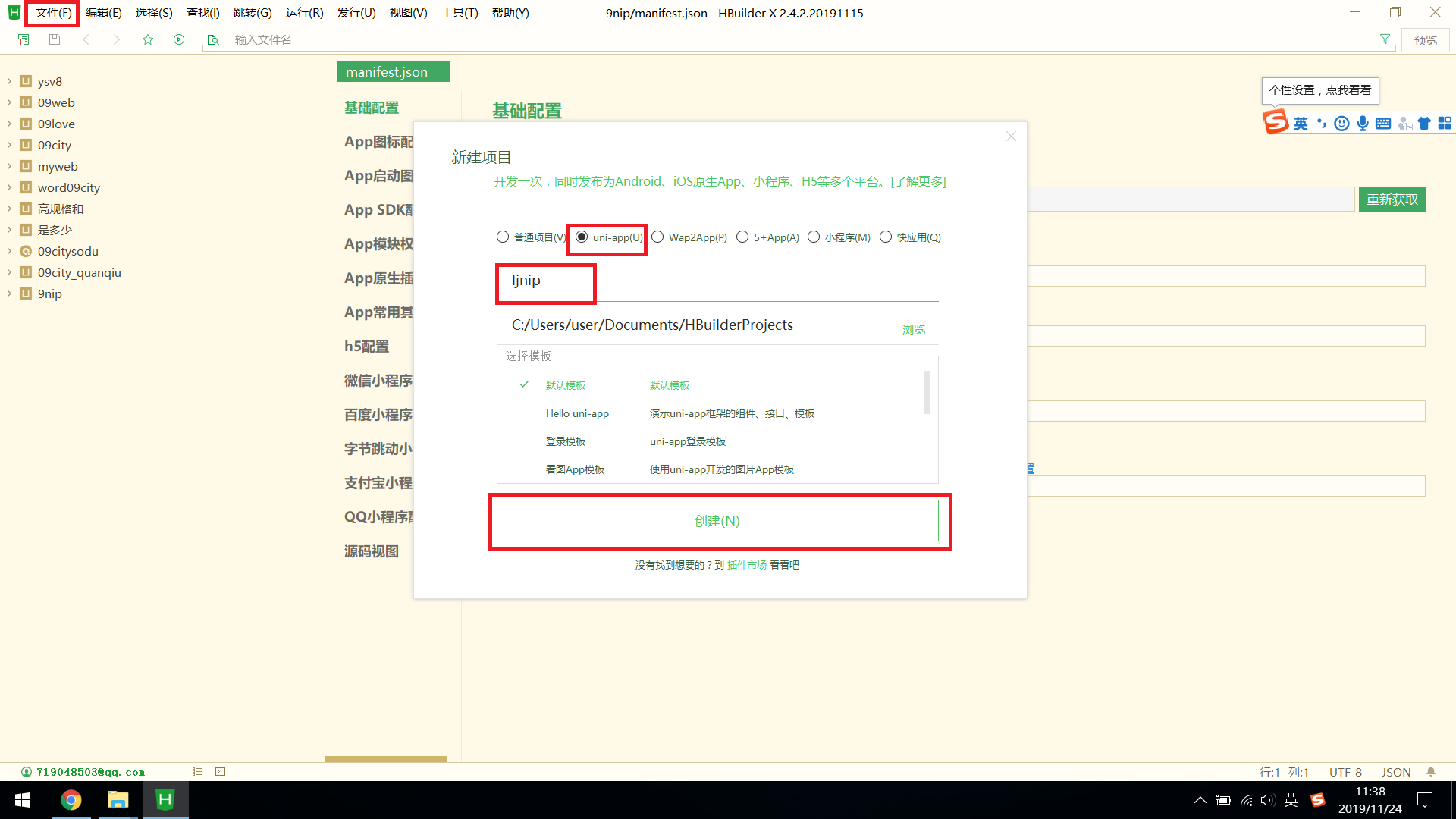Image resolution: width=1456 pixels, height=819 pixels.
Task: Open the terminal icon in status bar
Action: coord(221,771)
